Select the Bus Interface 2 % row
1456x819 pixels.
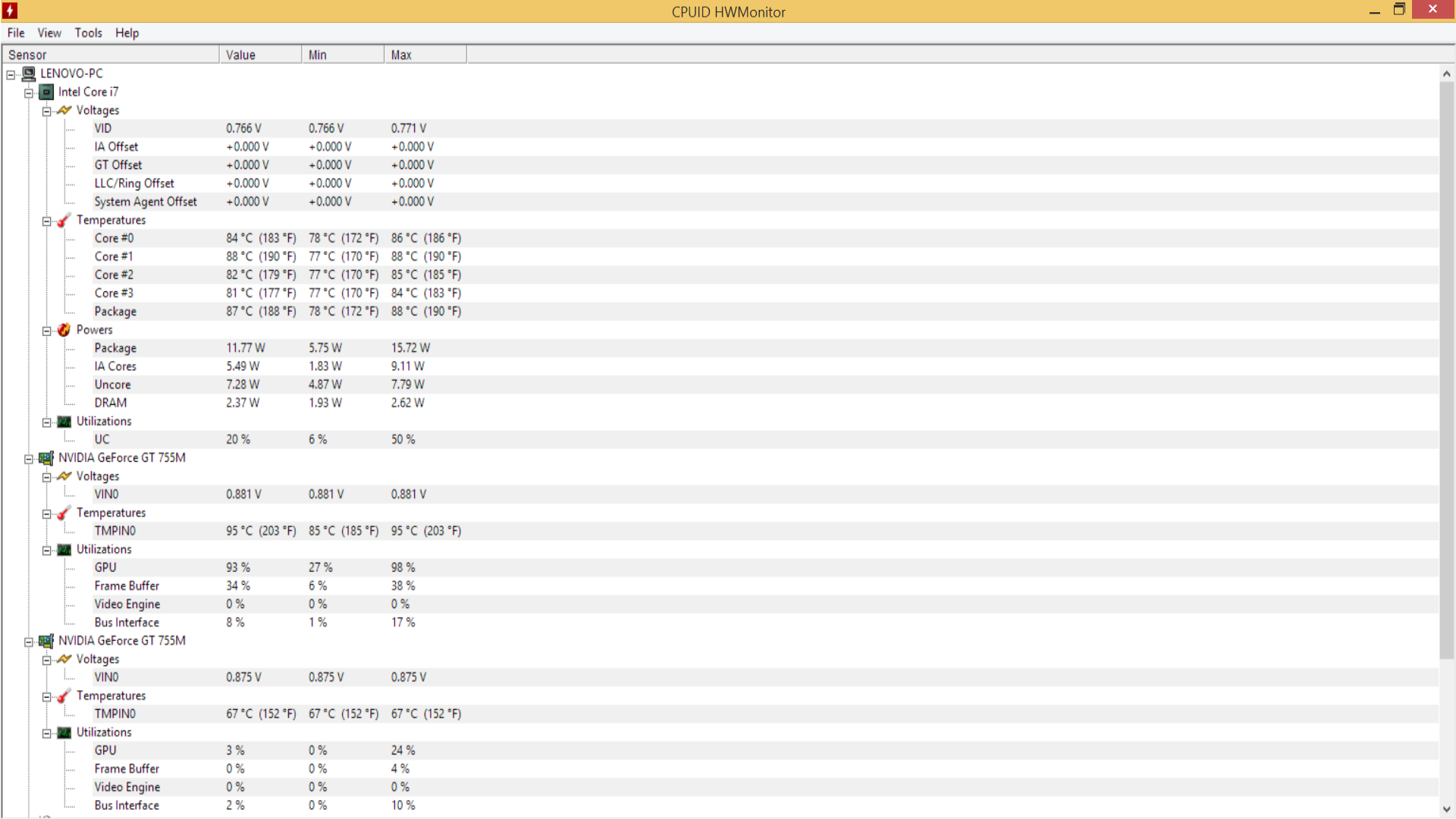tap(765, 805)
